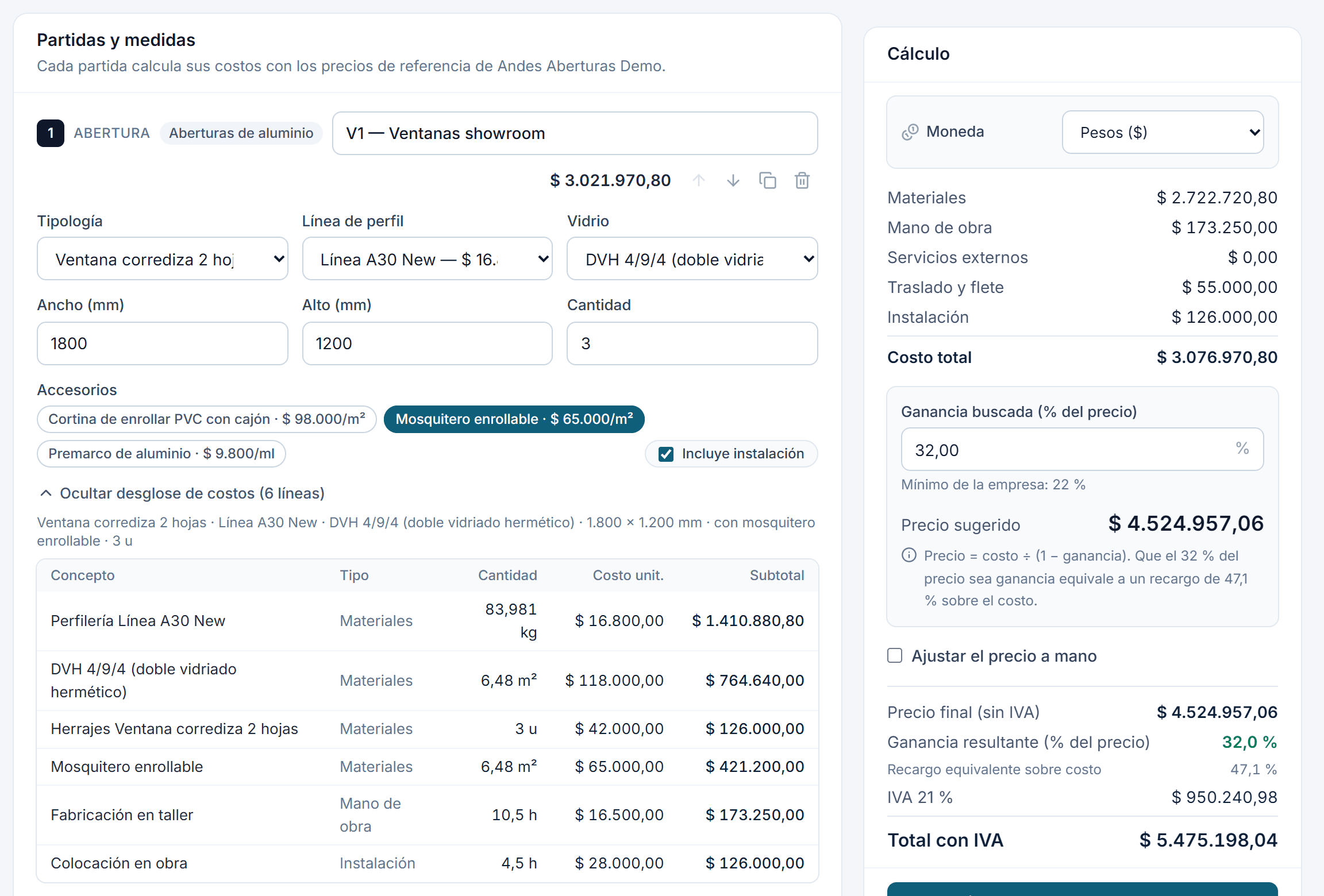This screenshot has width=1324, height=896.
Task: Click the Costo total value $ 3.076.970,80
Action: [x=1217, y=357]
